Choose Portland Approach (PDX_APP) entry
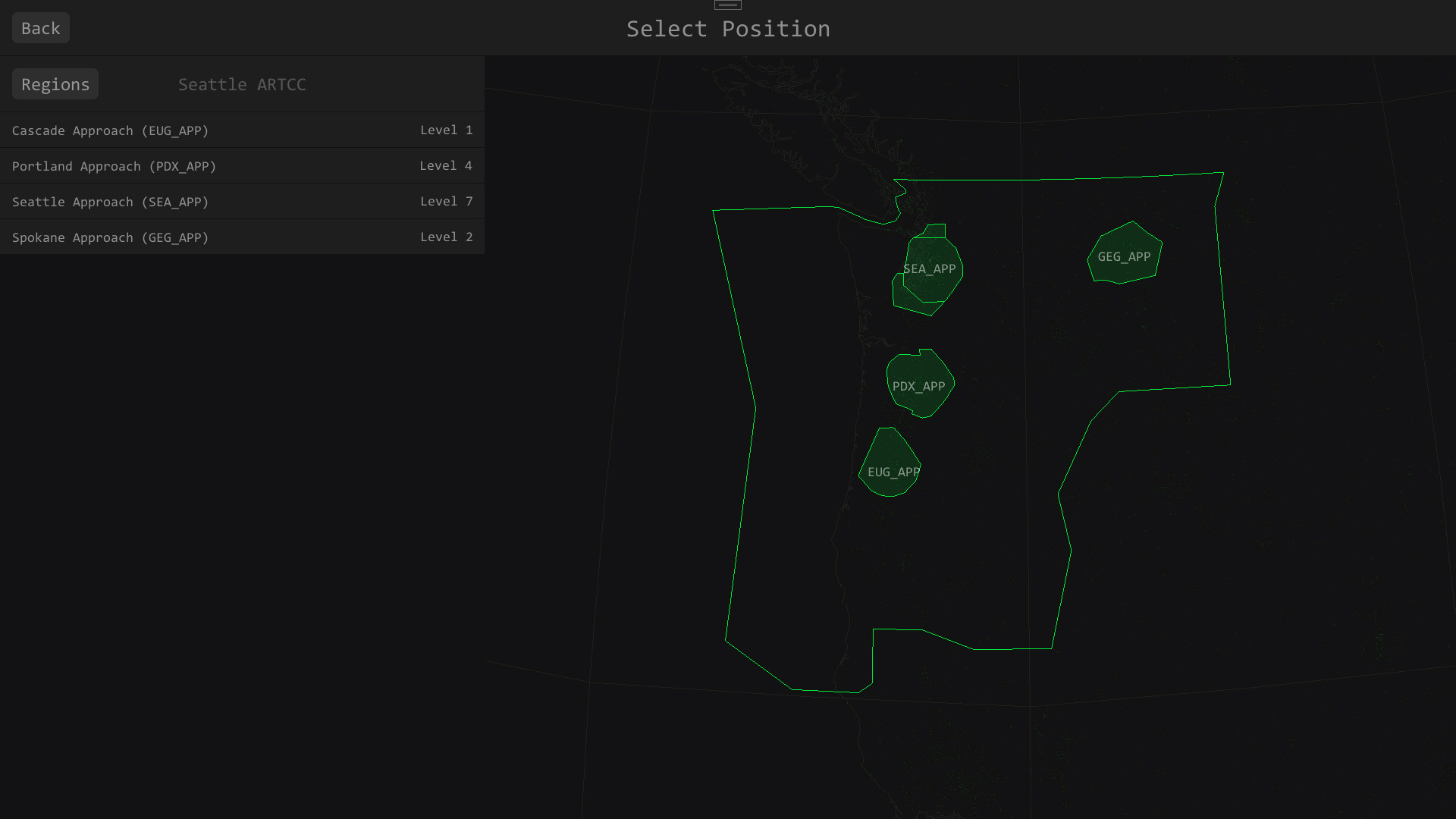Viewport: 1456px width, 819px height. [114, 166]
